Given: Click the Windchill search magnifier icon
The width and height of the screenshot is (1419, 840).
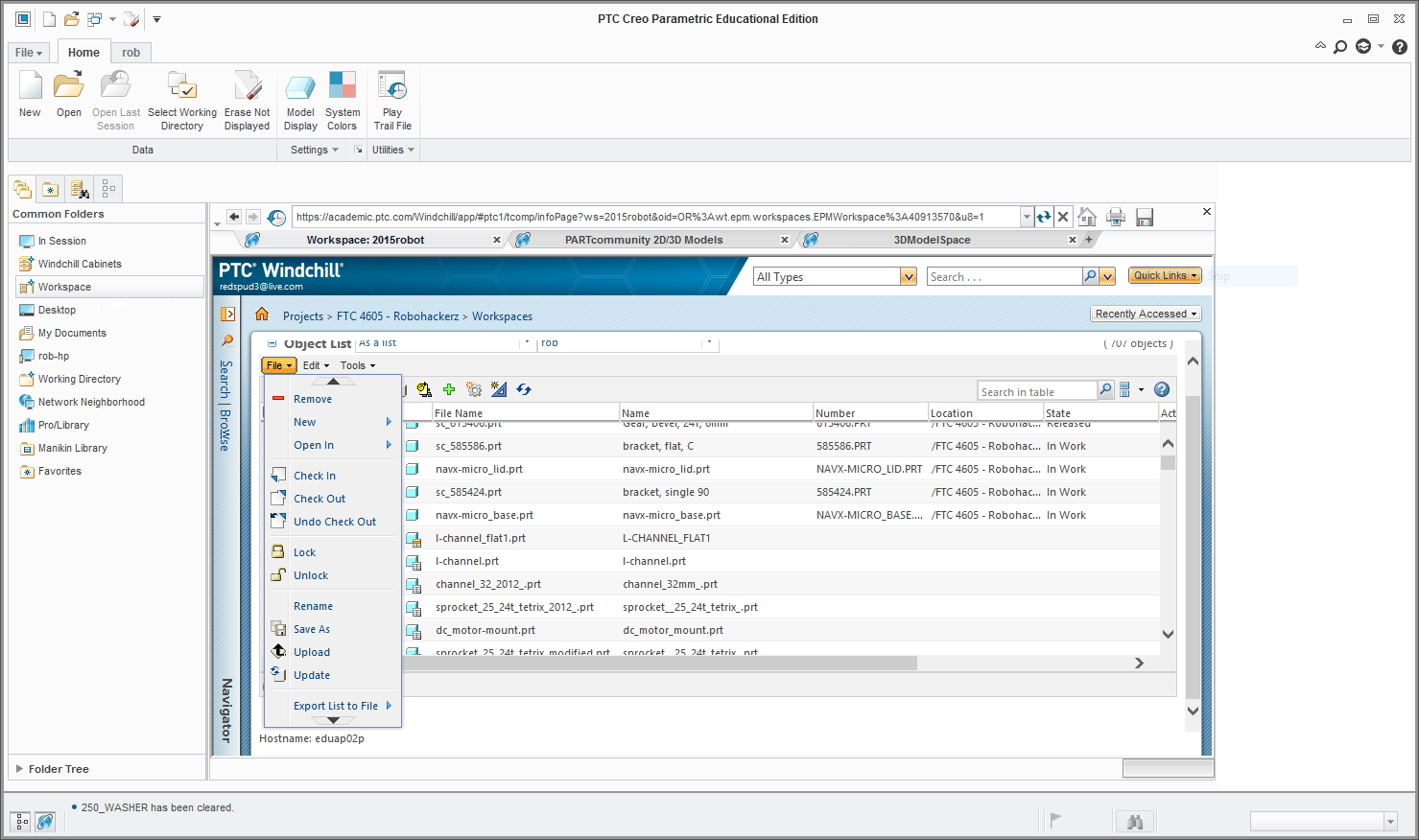Looking at the screenshot, I should click(x=1090, y=276).
